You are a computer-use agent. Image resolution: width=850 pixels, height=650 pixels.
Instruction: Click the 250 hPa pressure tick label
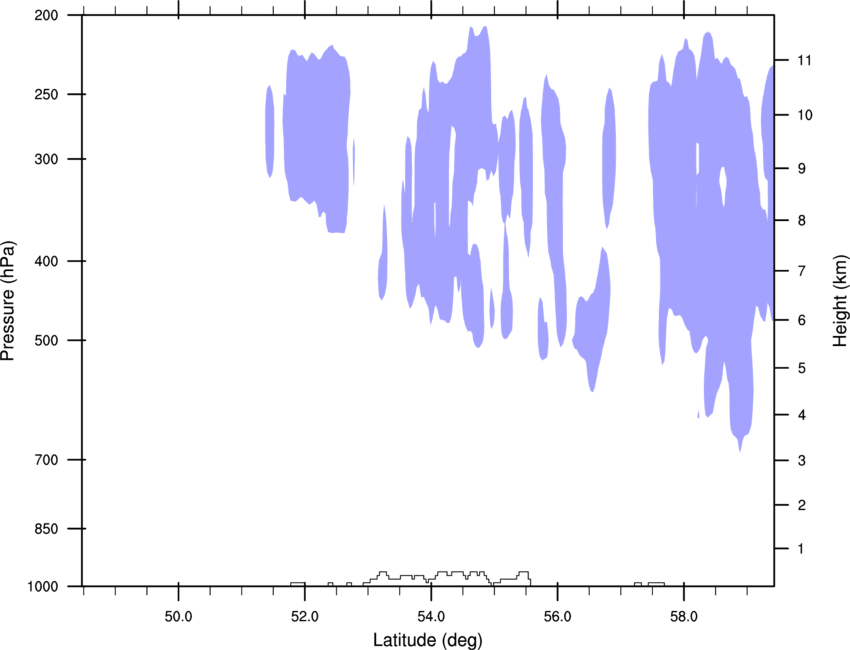46,94
